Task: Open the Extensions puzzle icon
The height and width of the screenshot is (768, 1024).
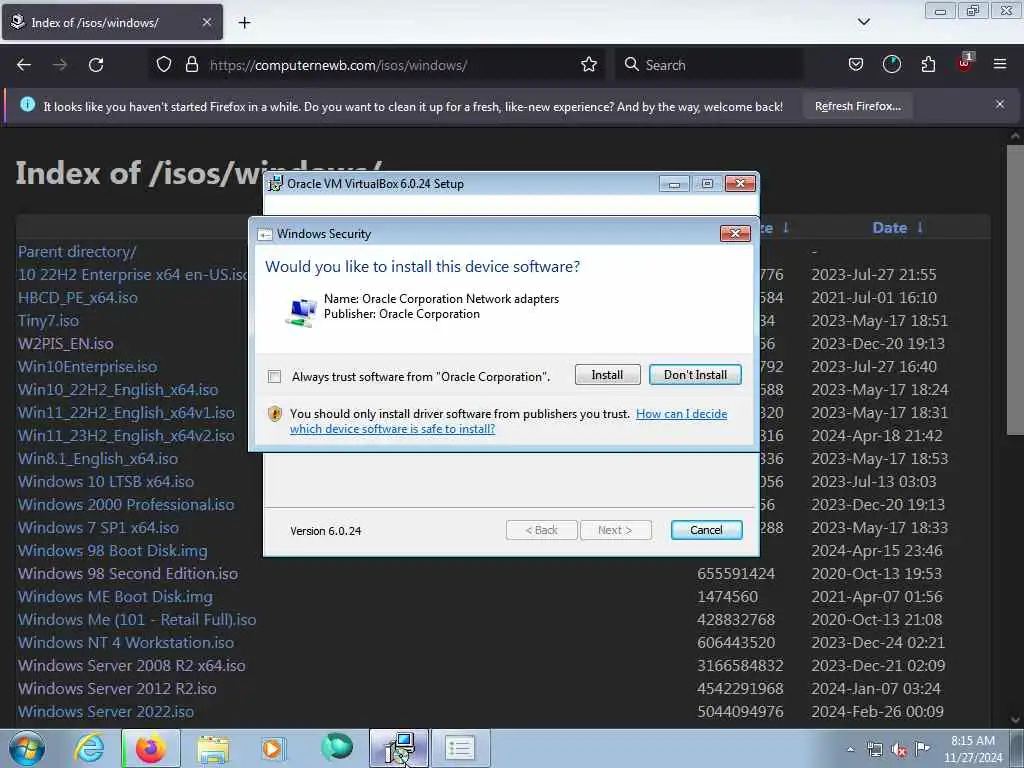Action: [x=928, y=65]
